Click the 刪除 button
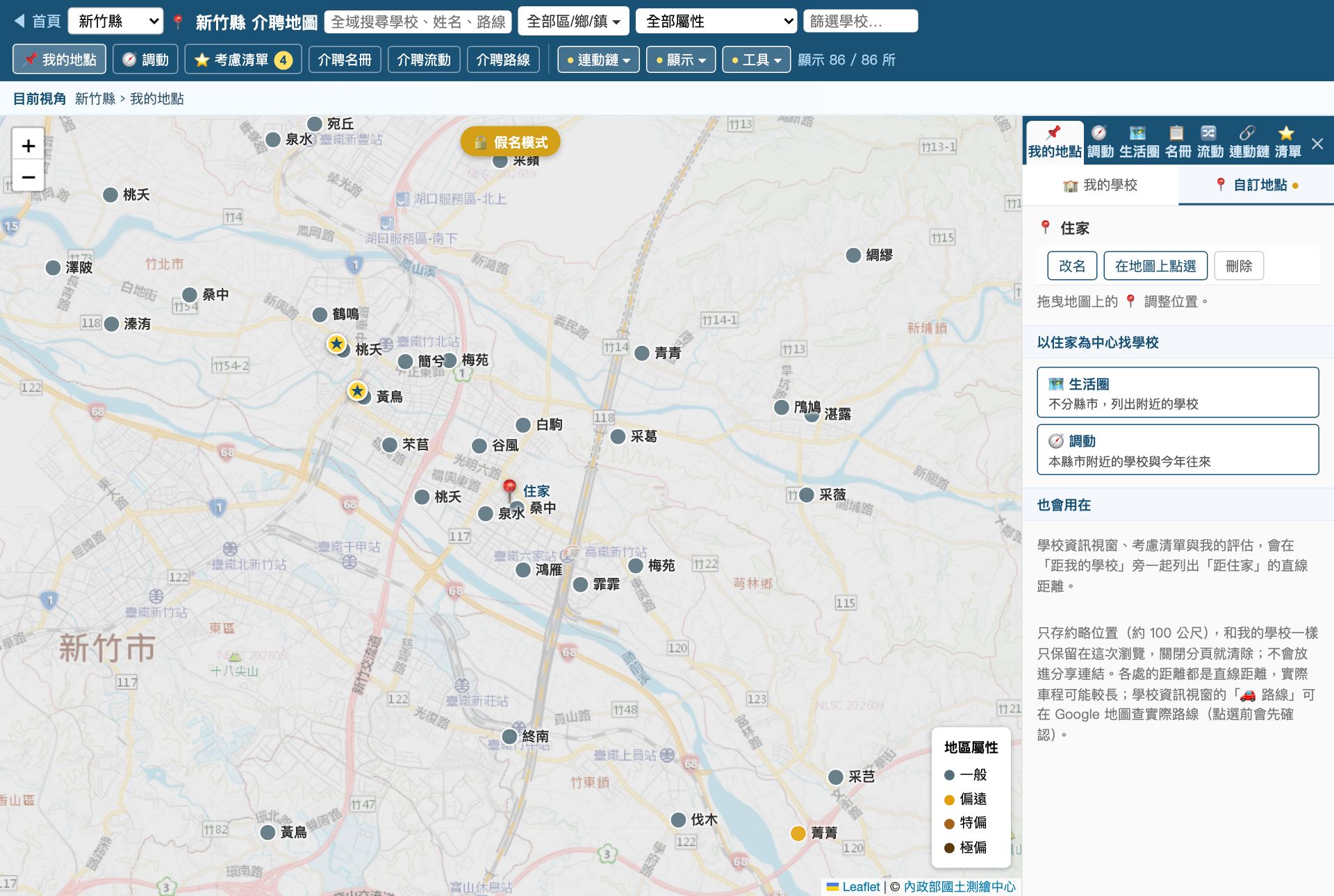This screenshot has width=1334, height=896. tap(1239, 266)
